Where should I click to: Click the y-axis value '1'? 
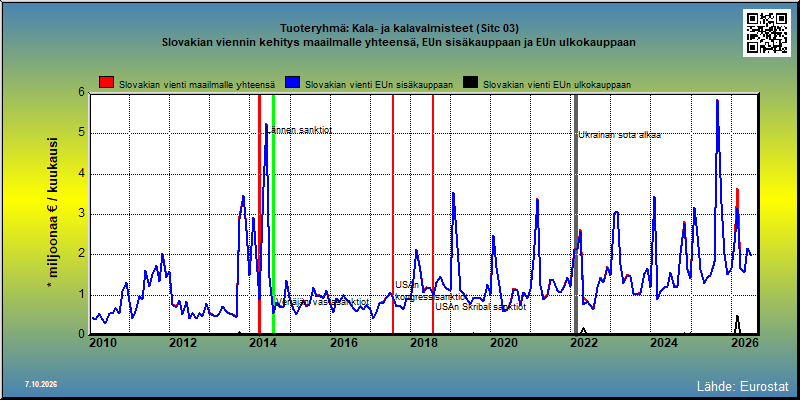pos(81,295)
